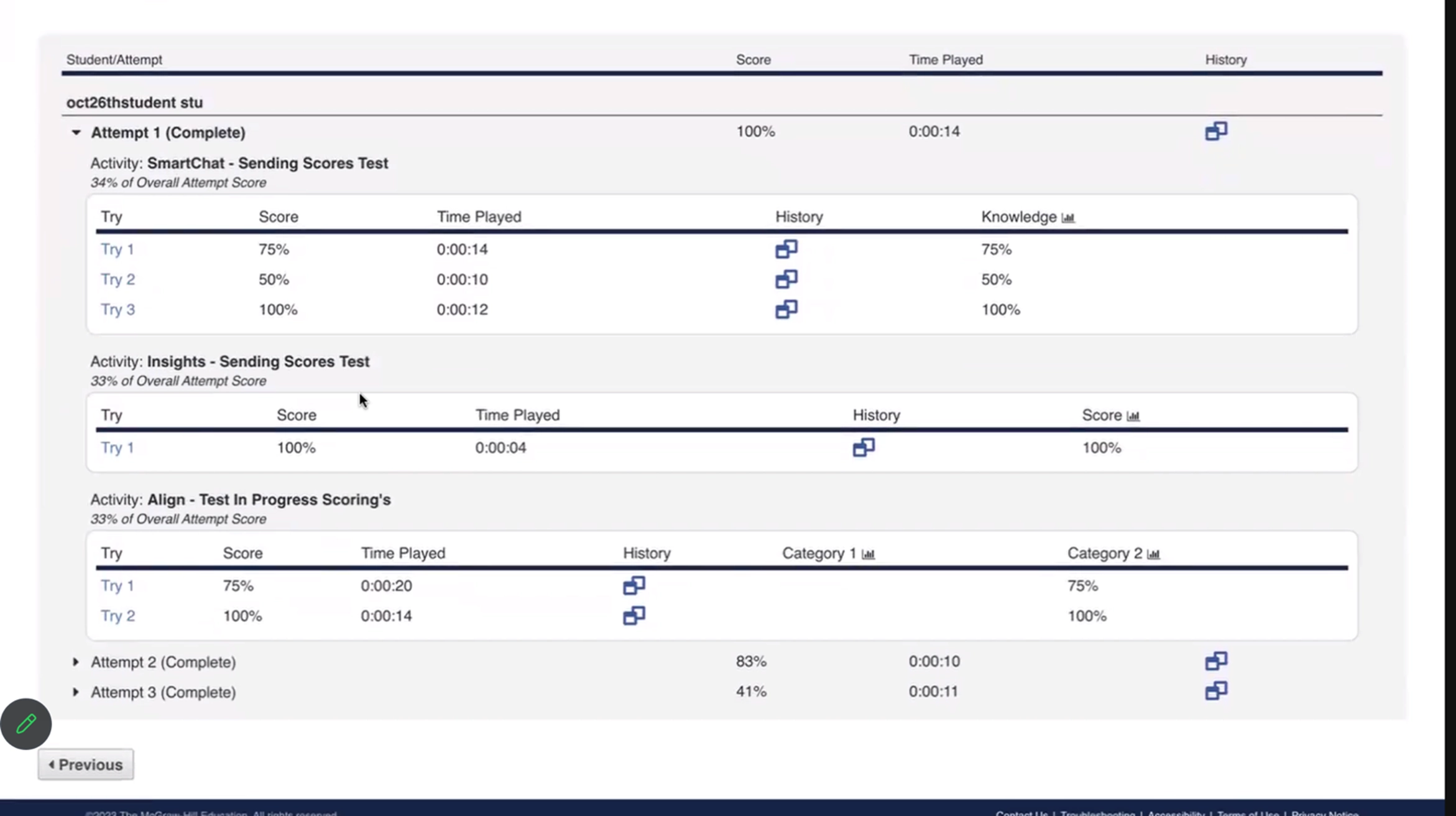Open Insights Try 1 history icon
The image size is (1456, 816).
click(x=864, y=447)
